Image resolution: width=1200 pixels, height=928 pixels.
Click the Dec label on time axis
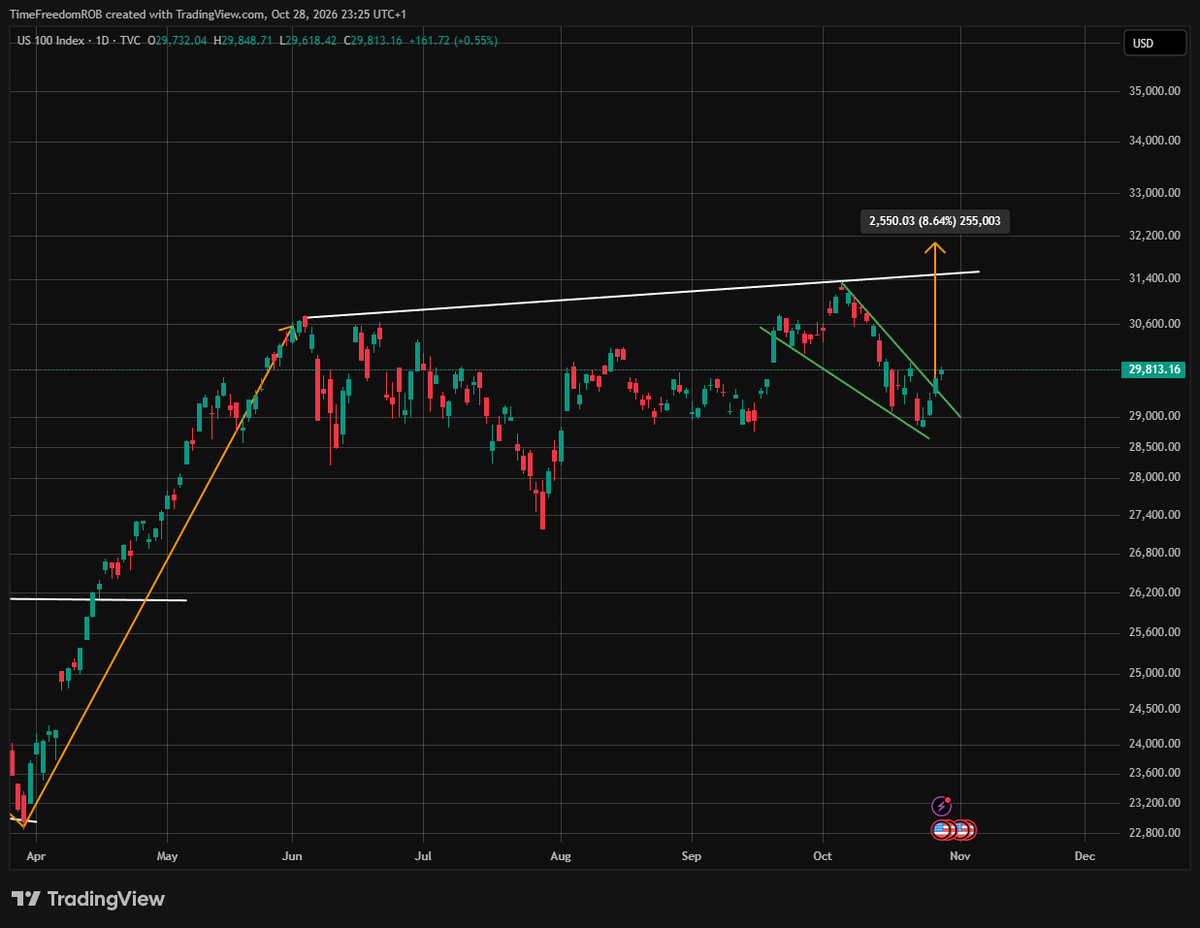pyautogui.click(x=1085, y=857)
